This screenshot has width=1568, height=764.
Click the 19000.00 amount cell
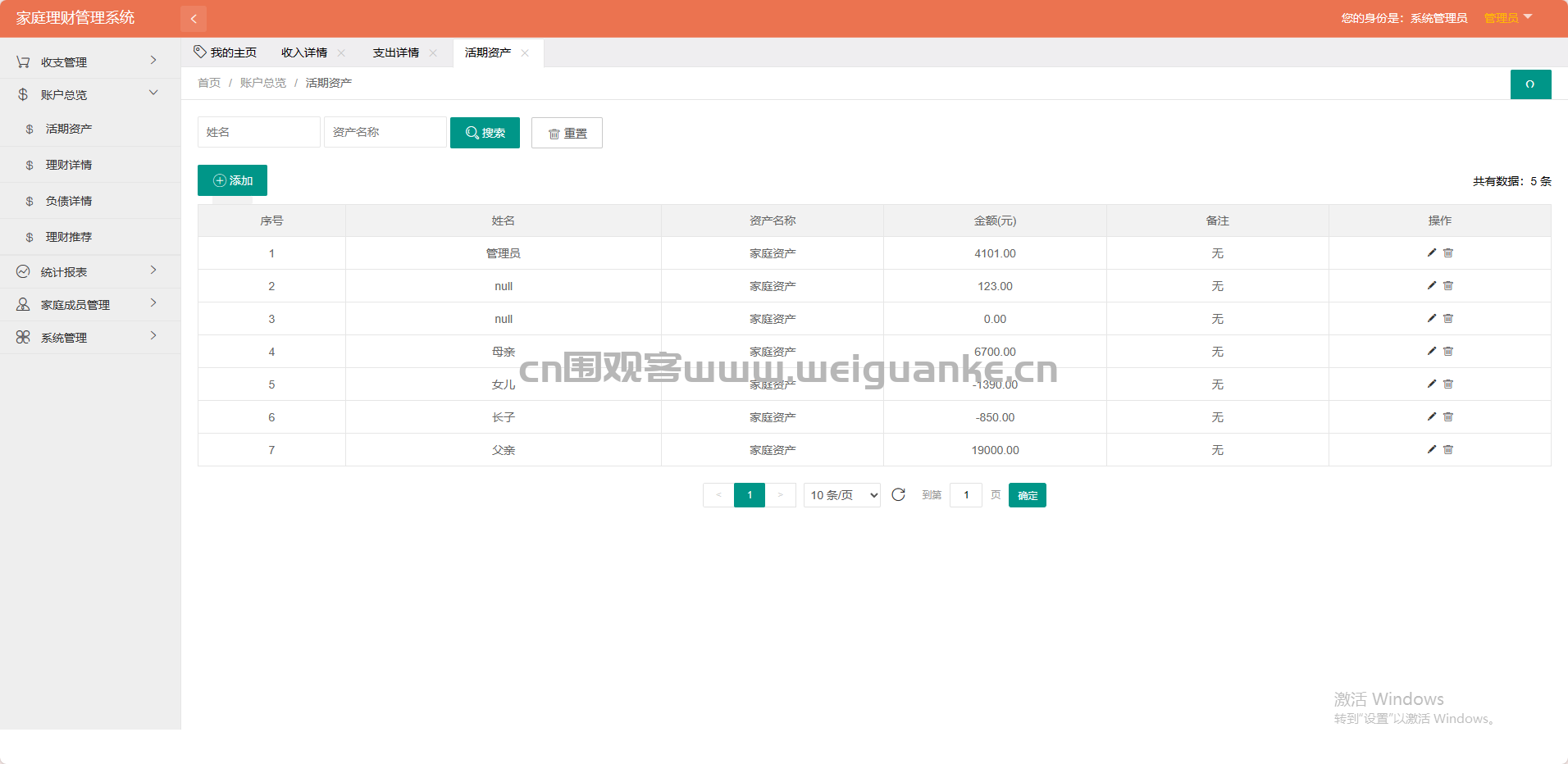point(995,450)
